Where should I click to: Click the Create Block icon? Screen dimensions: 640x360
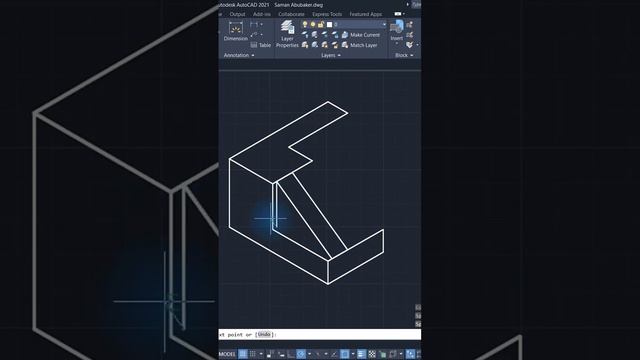click(409, 24)
